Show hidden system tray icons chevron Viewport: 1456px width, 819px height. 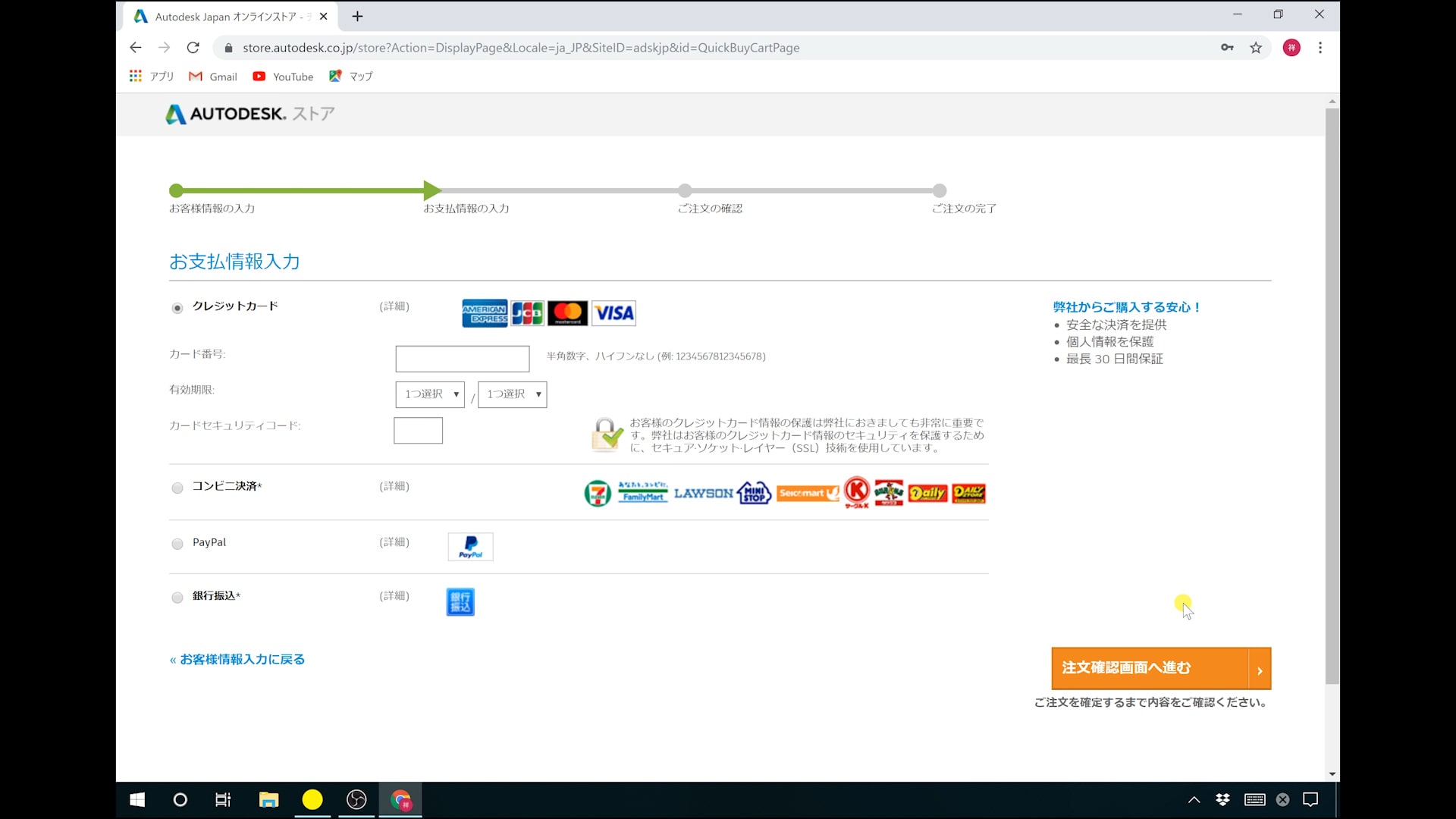(x=1194, y=799)
